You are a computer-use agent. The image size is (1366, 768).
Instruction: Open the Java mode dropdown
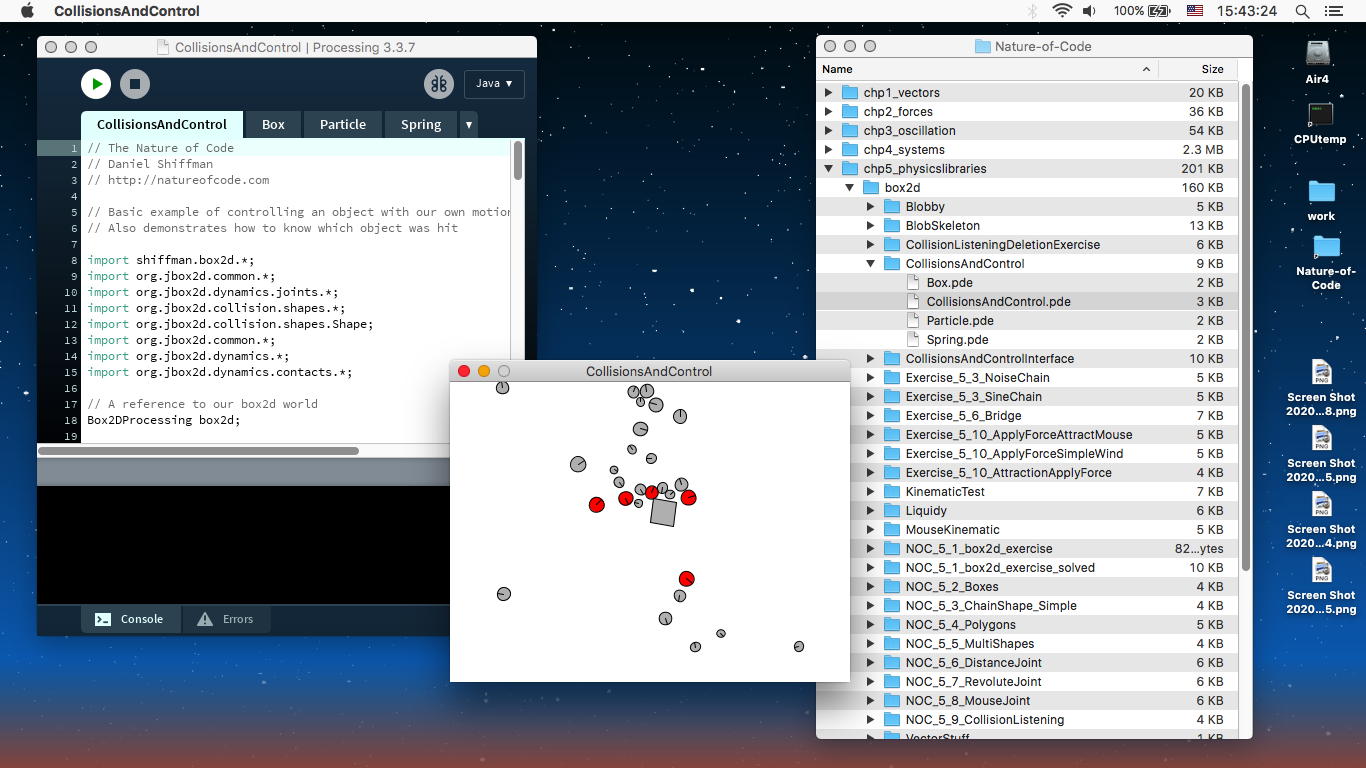494,84
